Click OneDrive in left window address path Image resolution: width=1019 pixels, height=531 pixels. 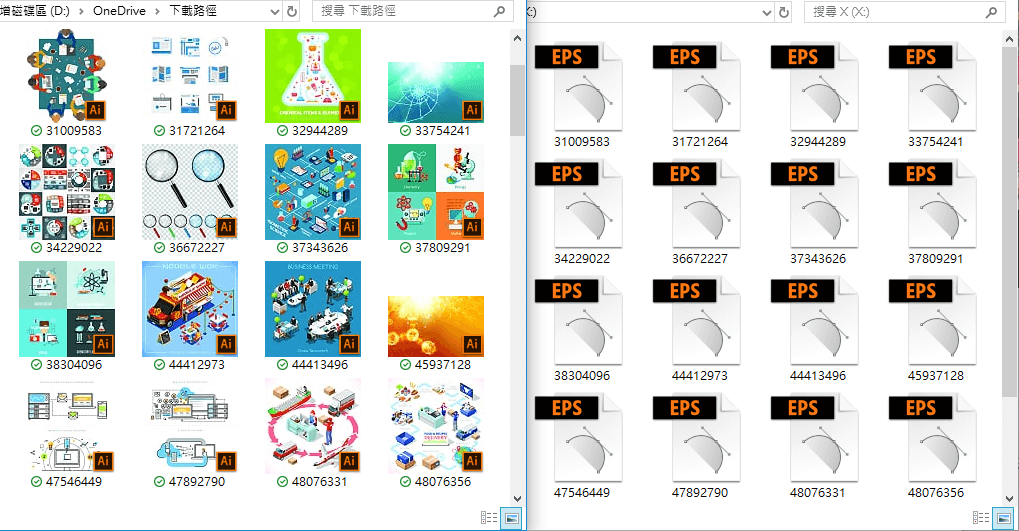click(x=119, y=11)
